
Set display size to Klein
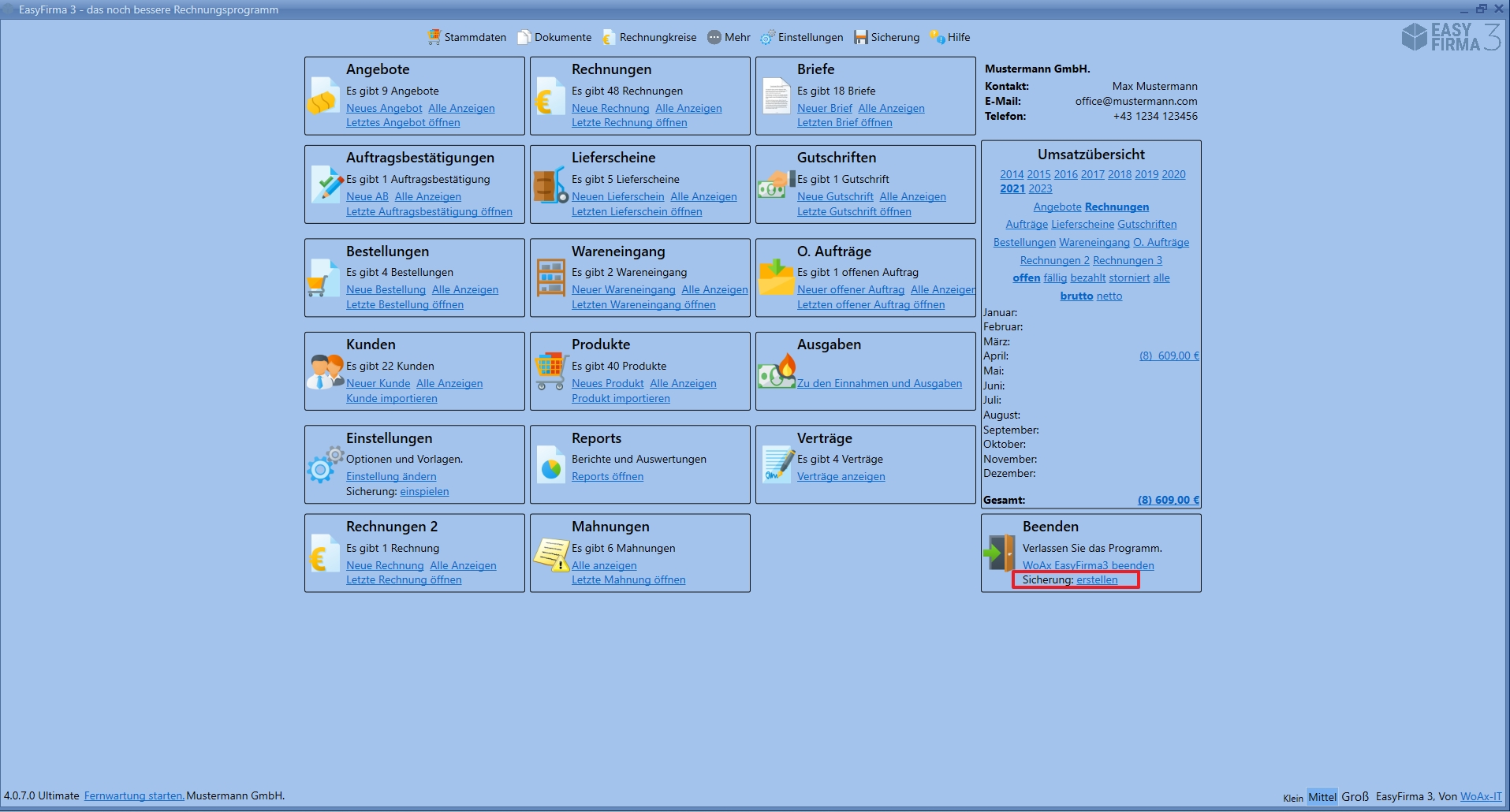[1292, 798]
